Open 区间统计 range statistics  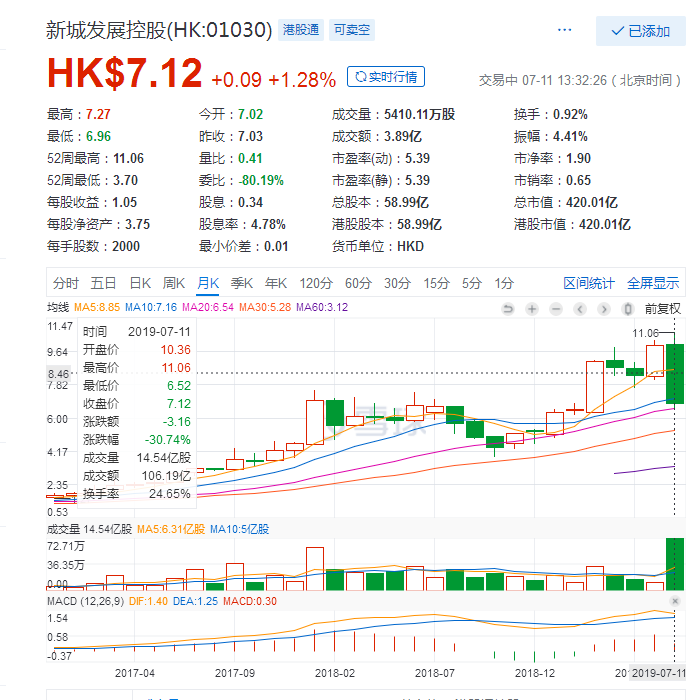pos(589,283)
